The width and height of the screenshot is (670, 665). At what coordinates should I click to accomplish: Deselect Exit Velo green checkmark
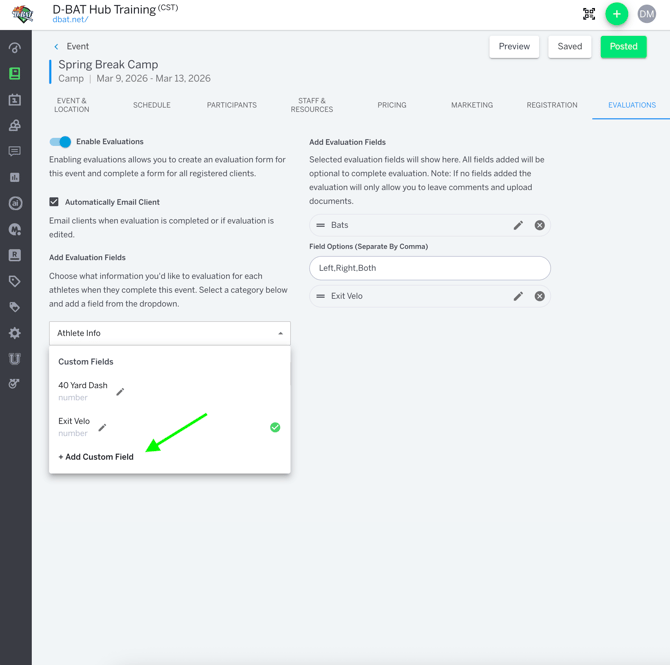pyautogui.click(x=275, y=427)
